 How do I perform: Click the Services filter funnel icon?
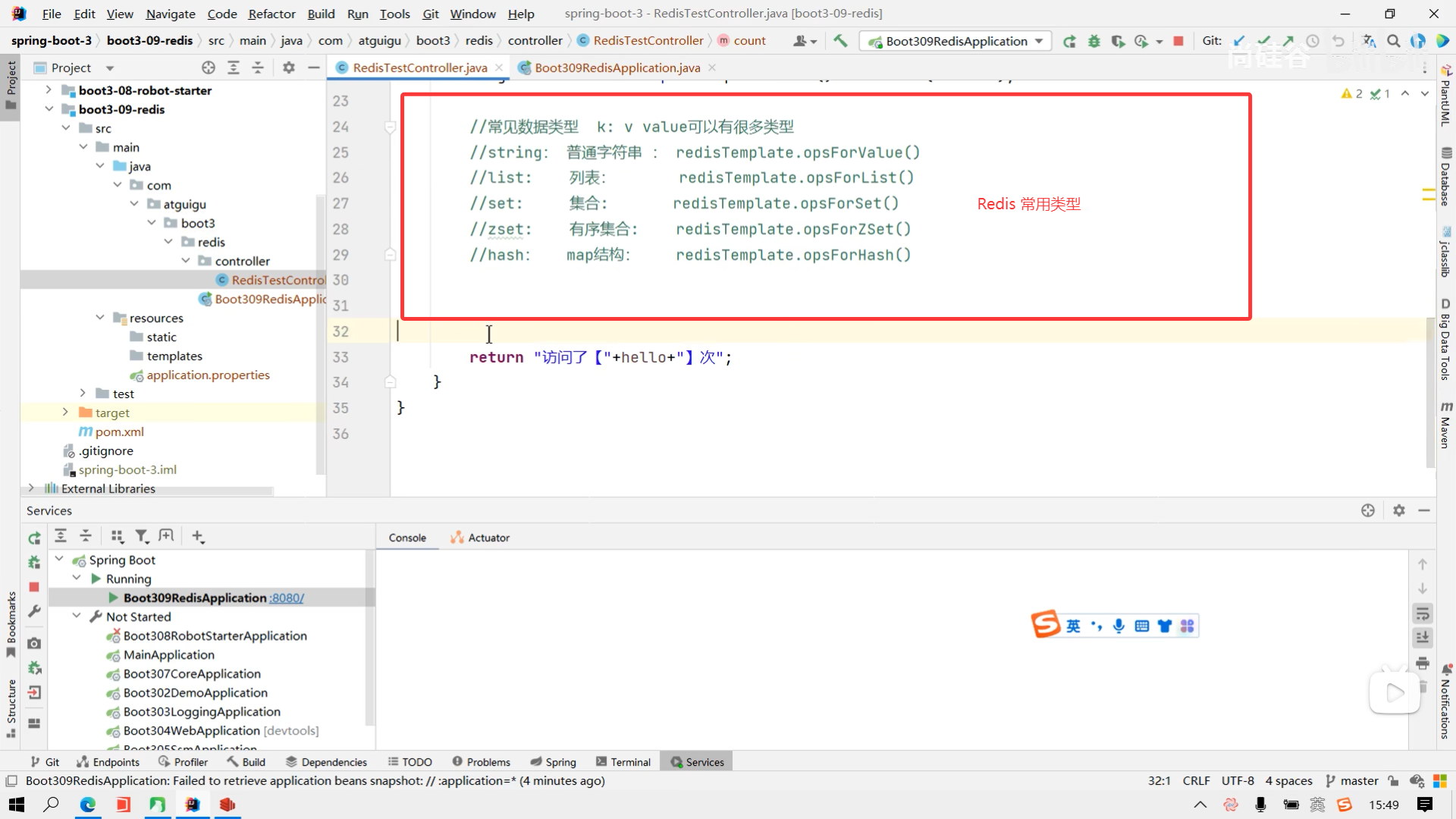(141, 536)
